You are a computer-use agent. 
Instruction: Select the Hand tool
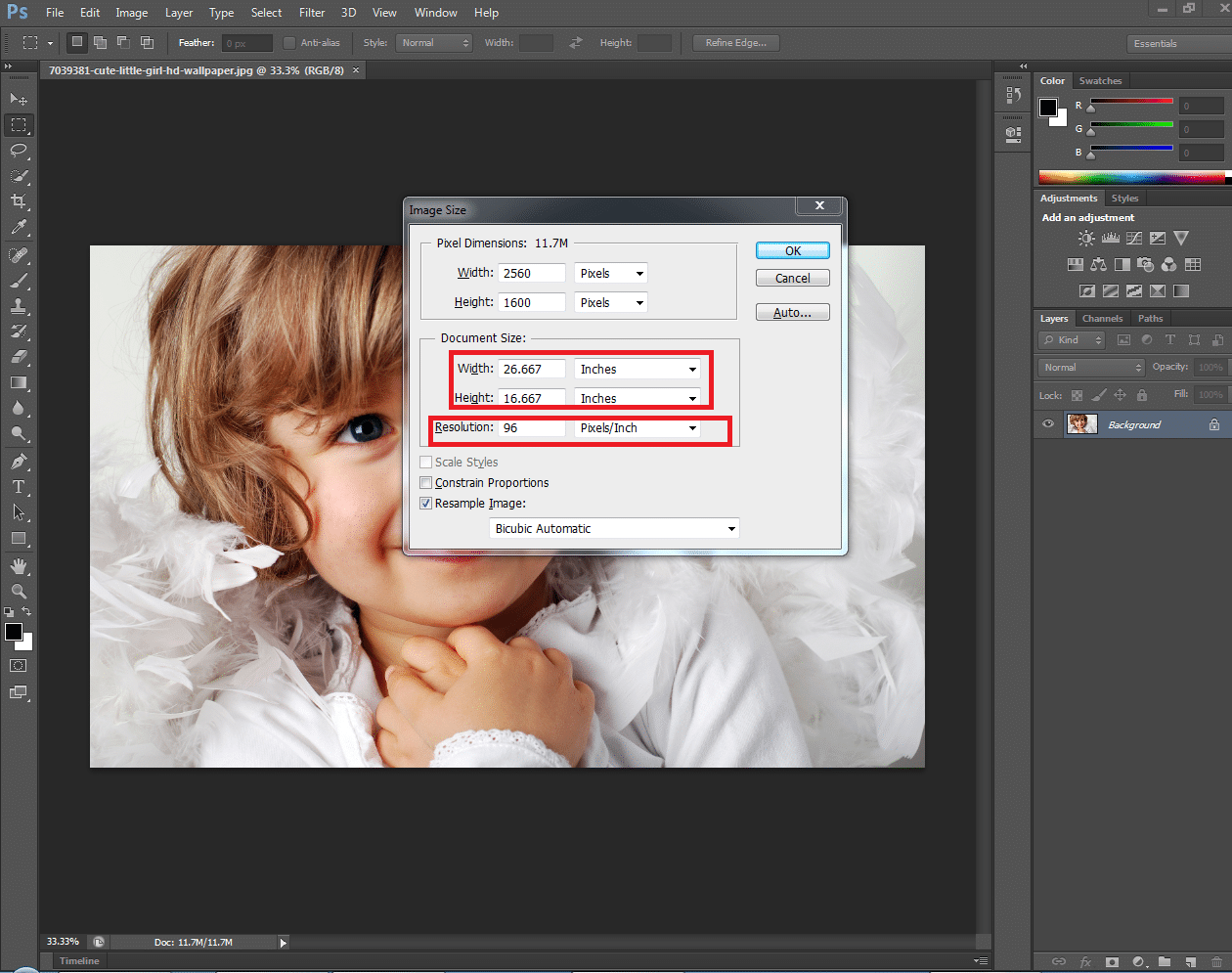coord(18,566)
